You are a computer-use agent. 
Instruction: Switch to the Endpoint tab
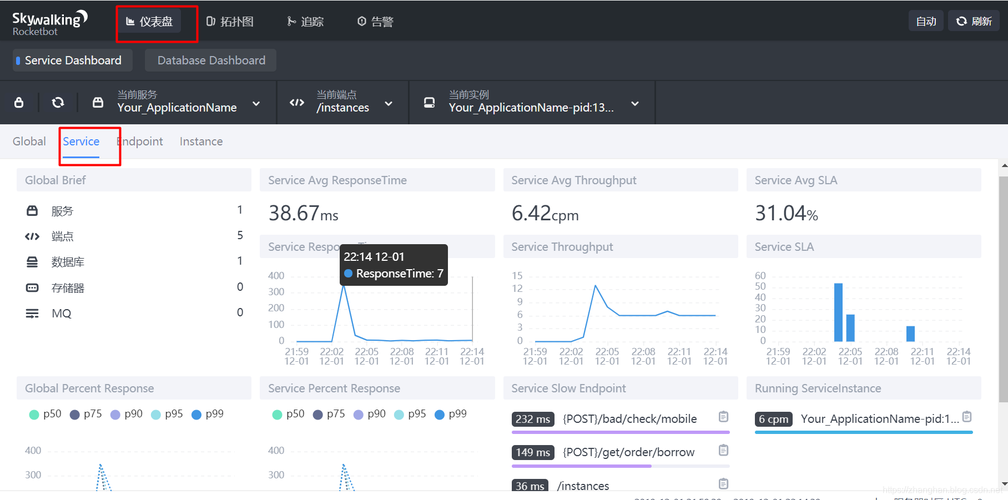[x=141, y=141]
